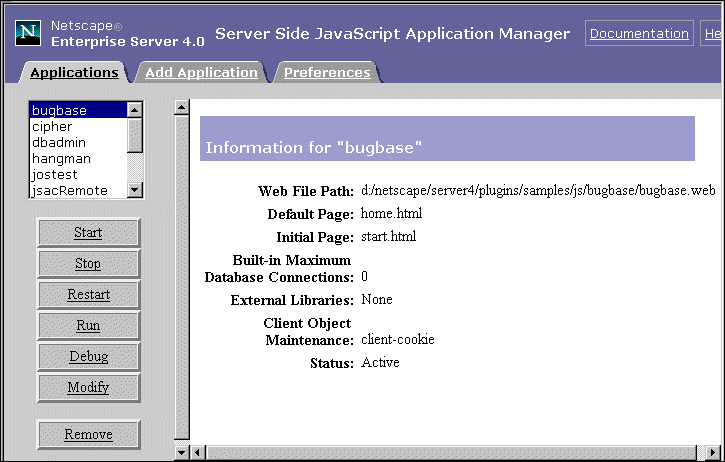Click the horizontal scrollbar thumb
Screen dimensions: 725x462
451,452
